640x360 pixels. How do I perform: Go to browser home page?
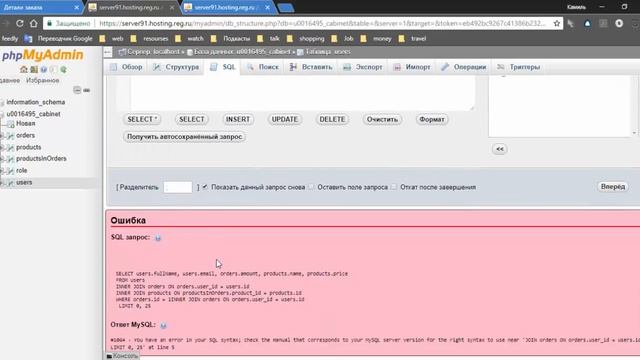(33, 23)
